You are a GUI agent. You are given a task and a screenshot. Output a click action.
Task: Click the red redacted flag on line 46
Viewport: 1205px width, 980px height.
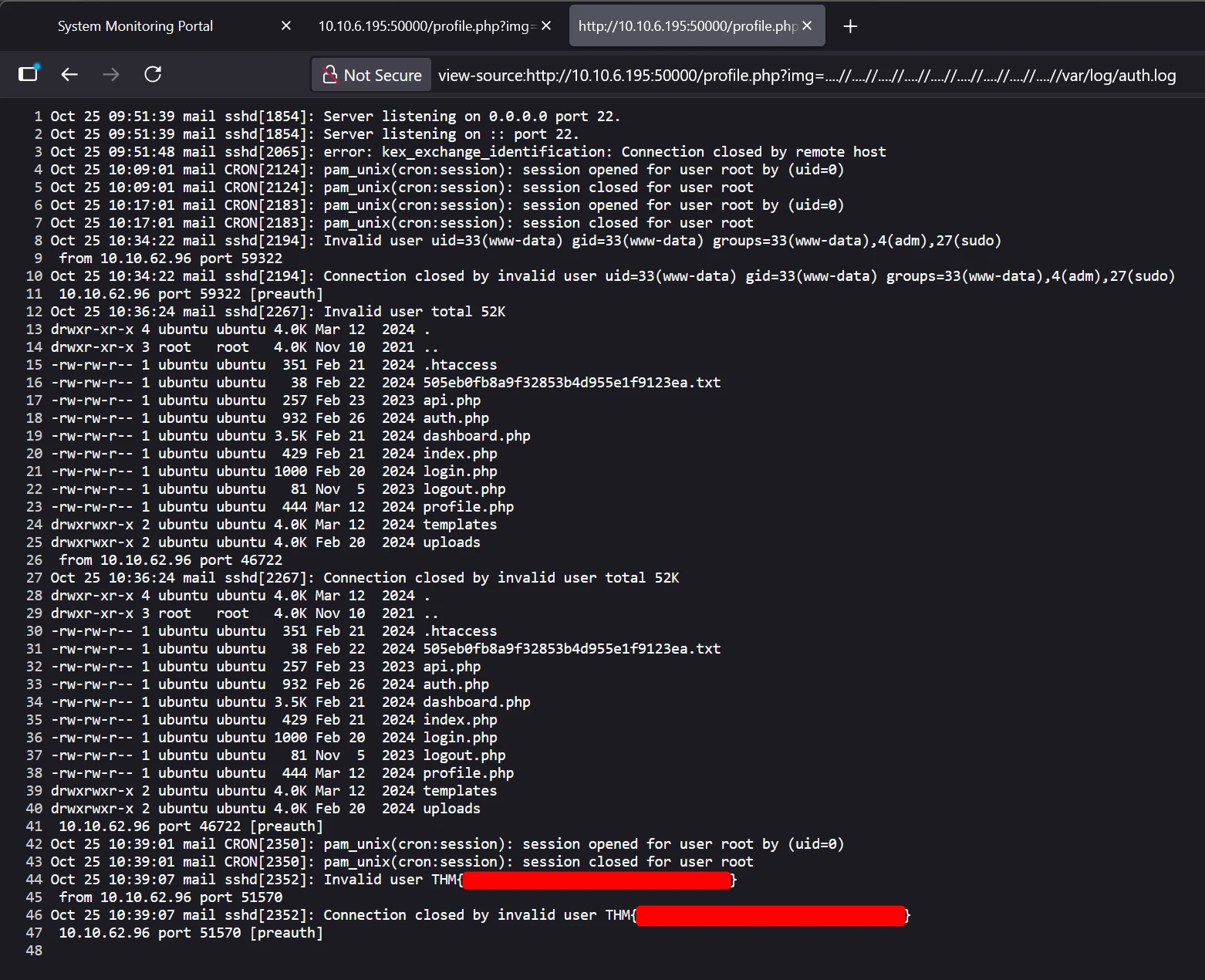click(770, 916)
